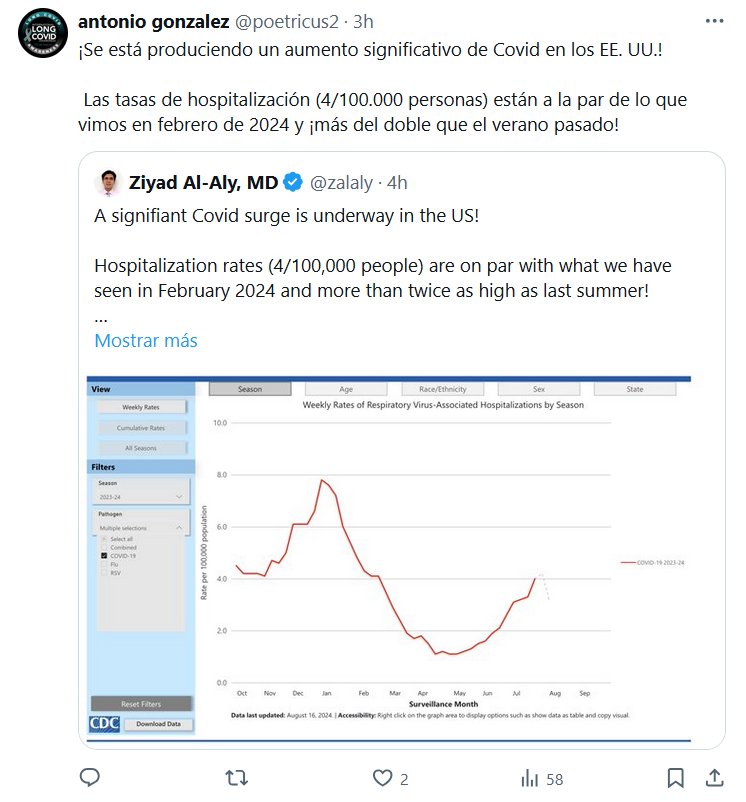Click the reply speech bubble icon
746x802 pixels.
[90, 777]
